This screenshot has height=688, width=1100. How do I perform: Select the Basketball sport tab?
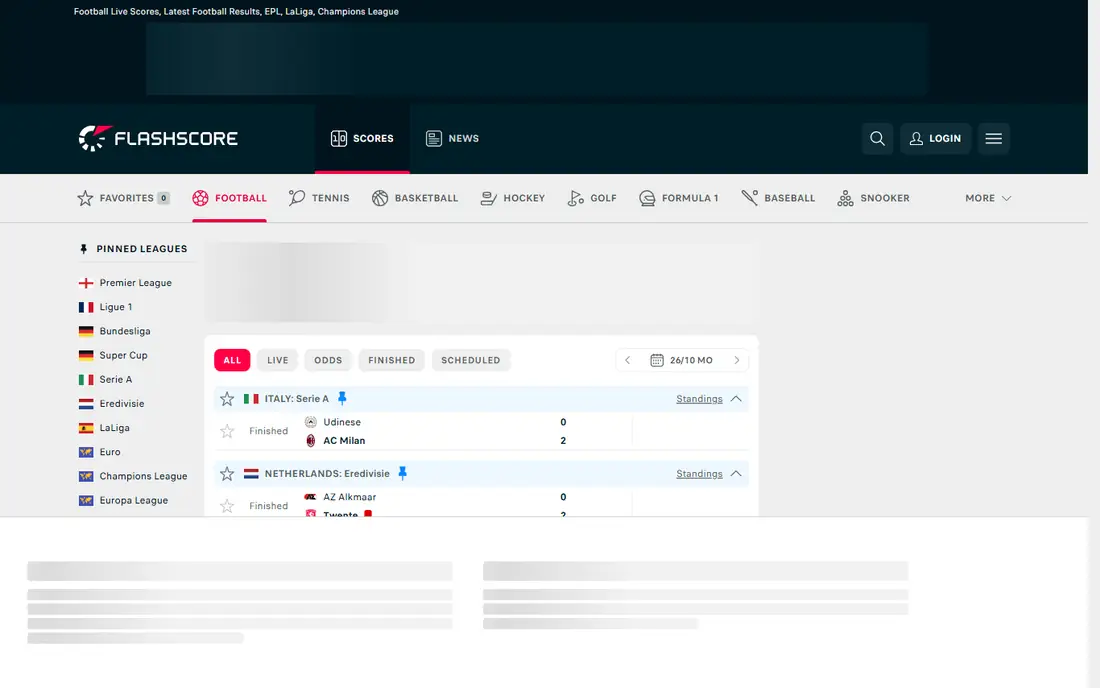pyautogui.click(x=415, y=198)
